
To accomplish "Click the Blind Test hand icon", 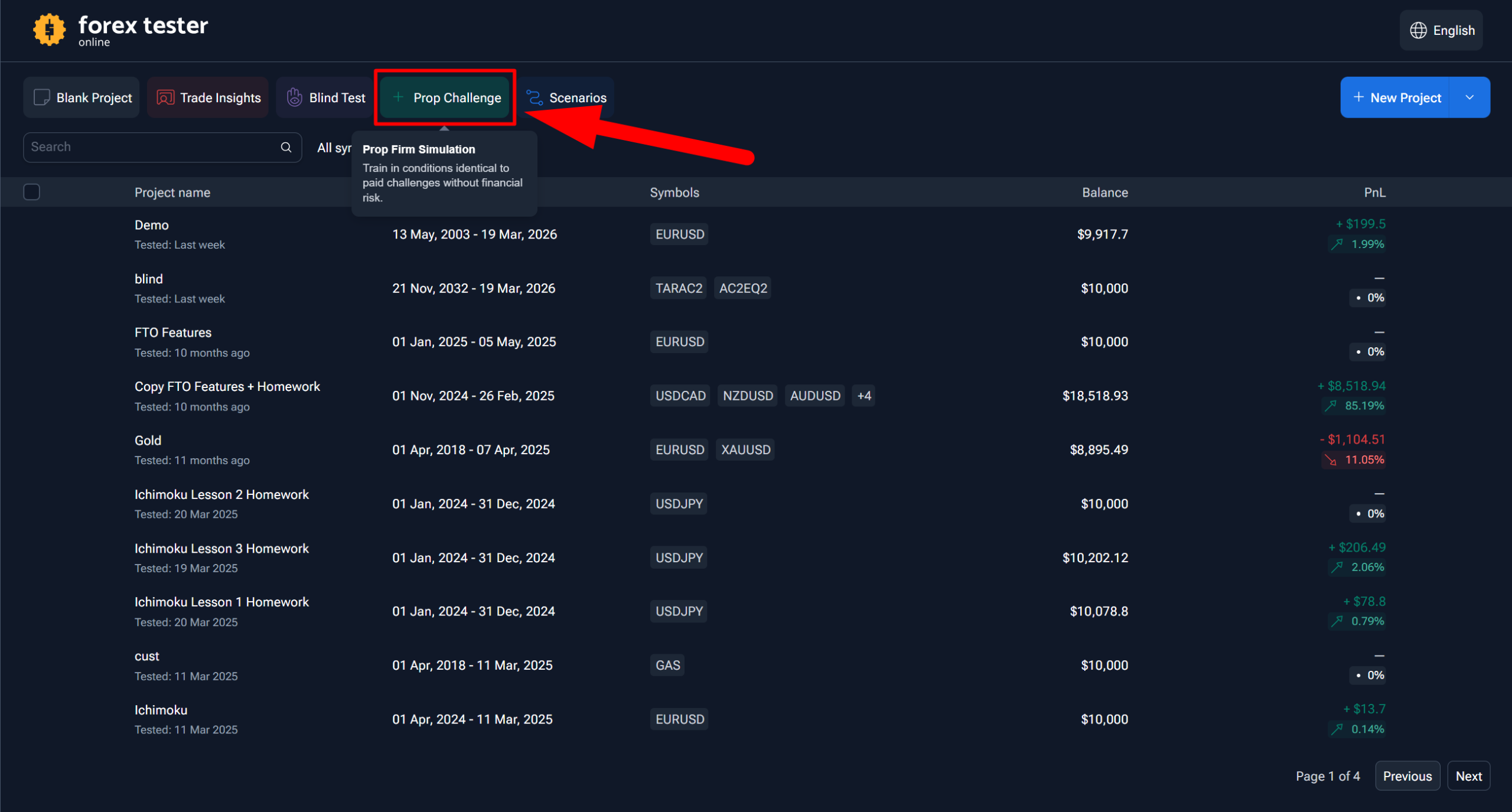I will (294, 97).
